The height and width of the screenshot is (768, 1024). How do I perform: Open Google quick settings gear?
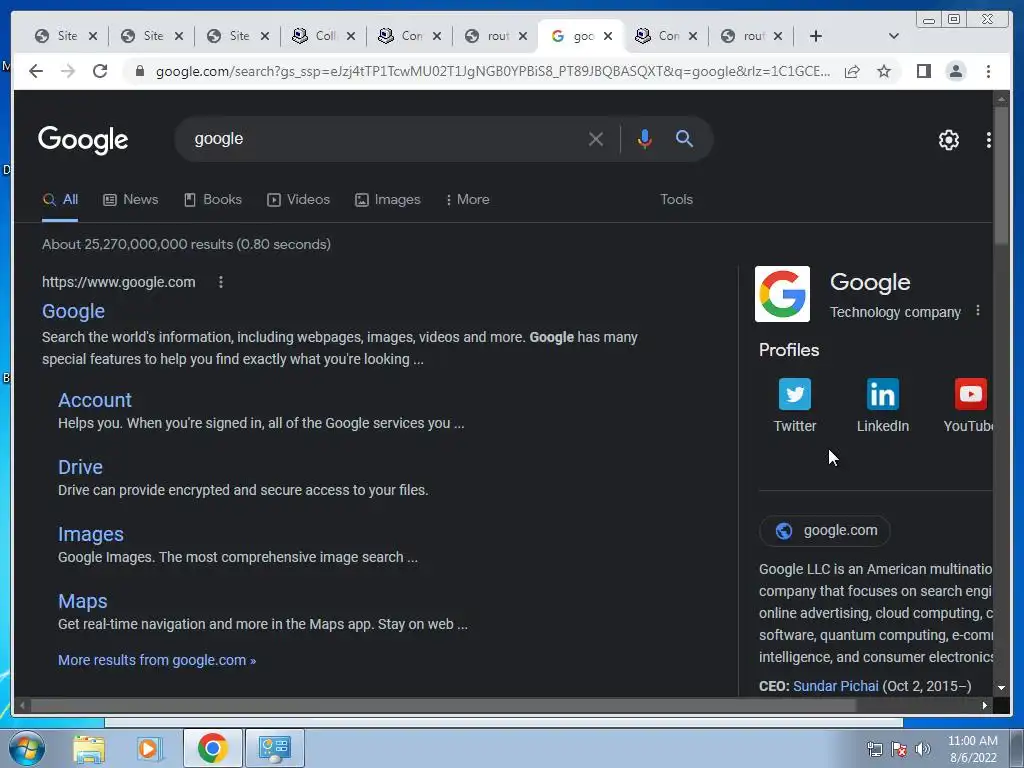pos(948,140)
